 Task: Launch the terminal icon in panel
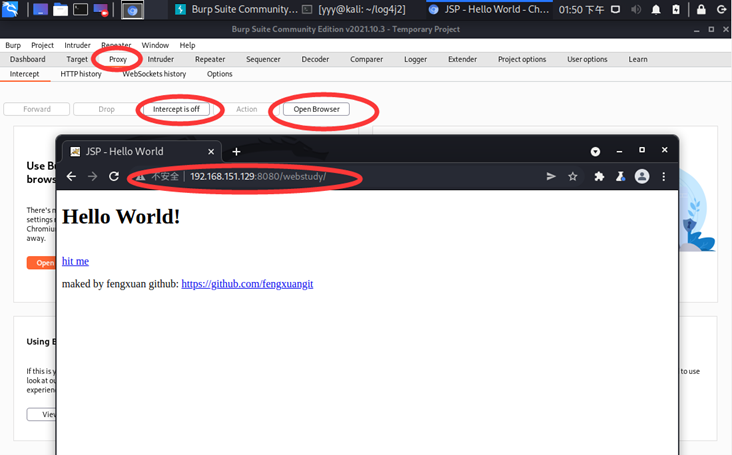80,9
